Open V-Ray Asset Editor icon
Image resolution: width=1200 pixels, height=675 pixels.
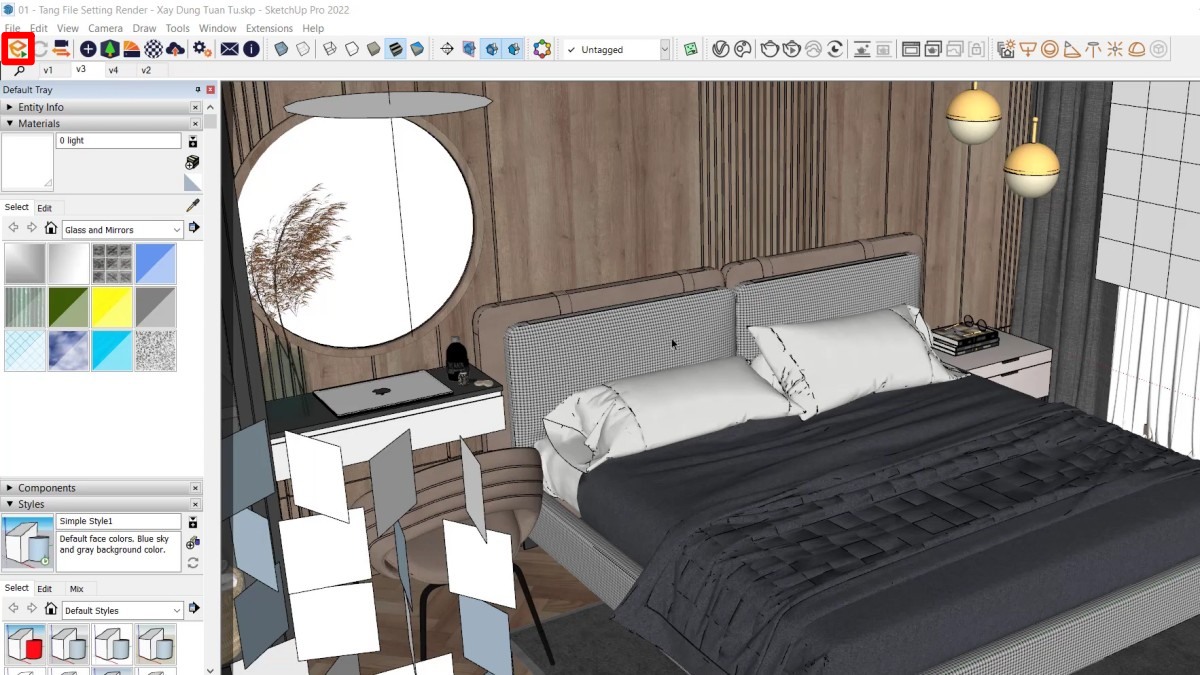[x=720, y=49]
